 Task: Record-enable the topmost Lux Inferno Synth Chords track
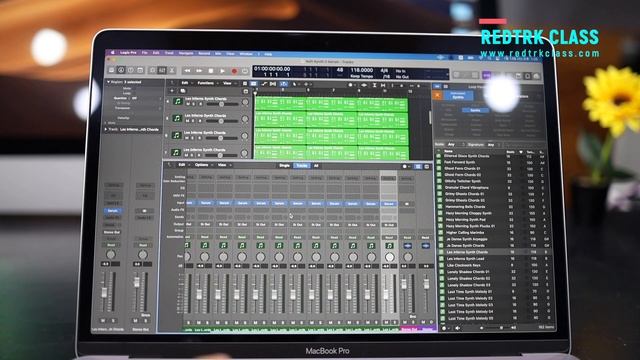[x=199, y=104]
